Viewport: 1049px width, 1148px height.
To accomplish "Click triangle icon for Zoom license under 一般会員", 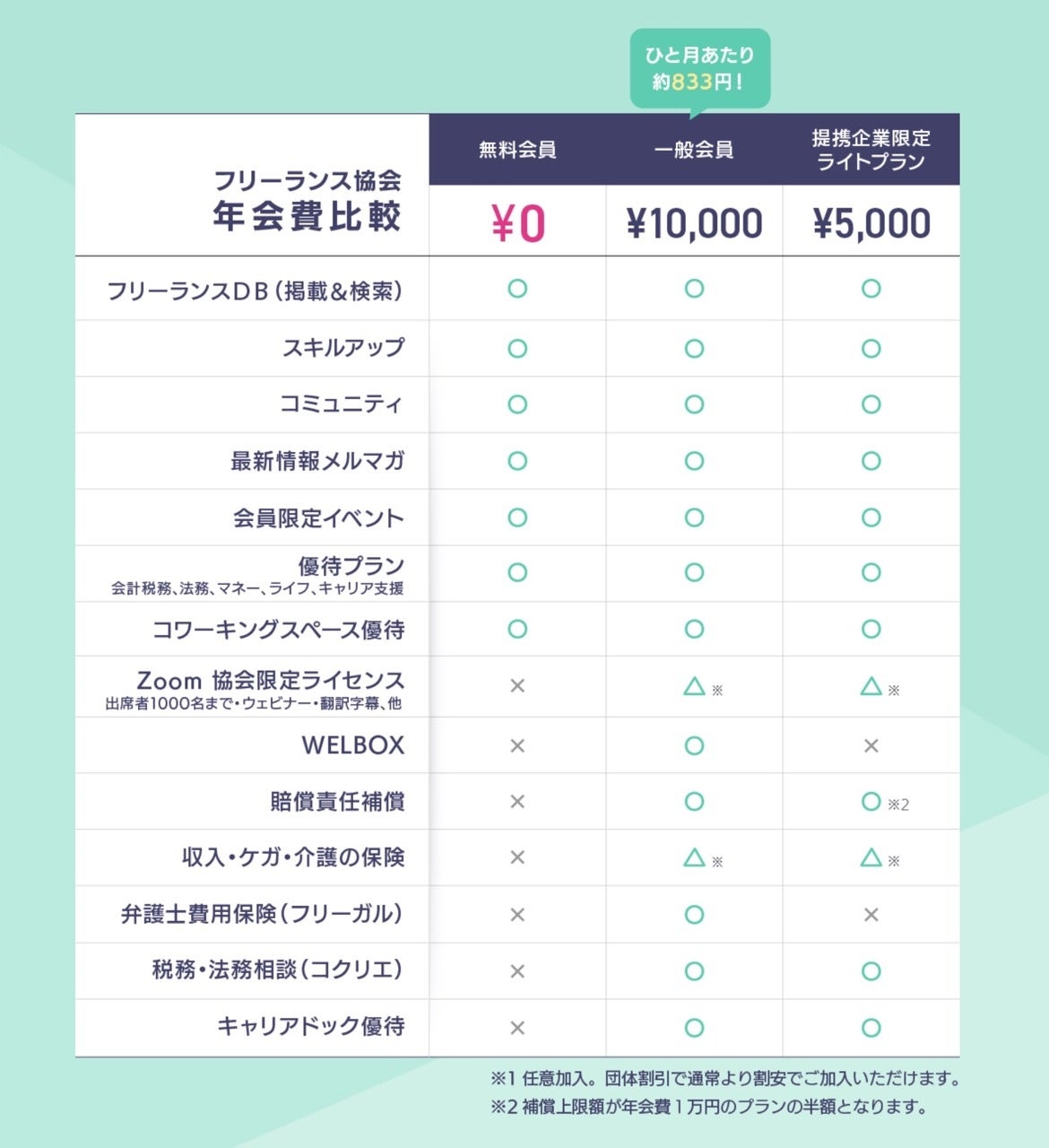I will [694, 686].
